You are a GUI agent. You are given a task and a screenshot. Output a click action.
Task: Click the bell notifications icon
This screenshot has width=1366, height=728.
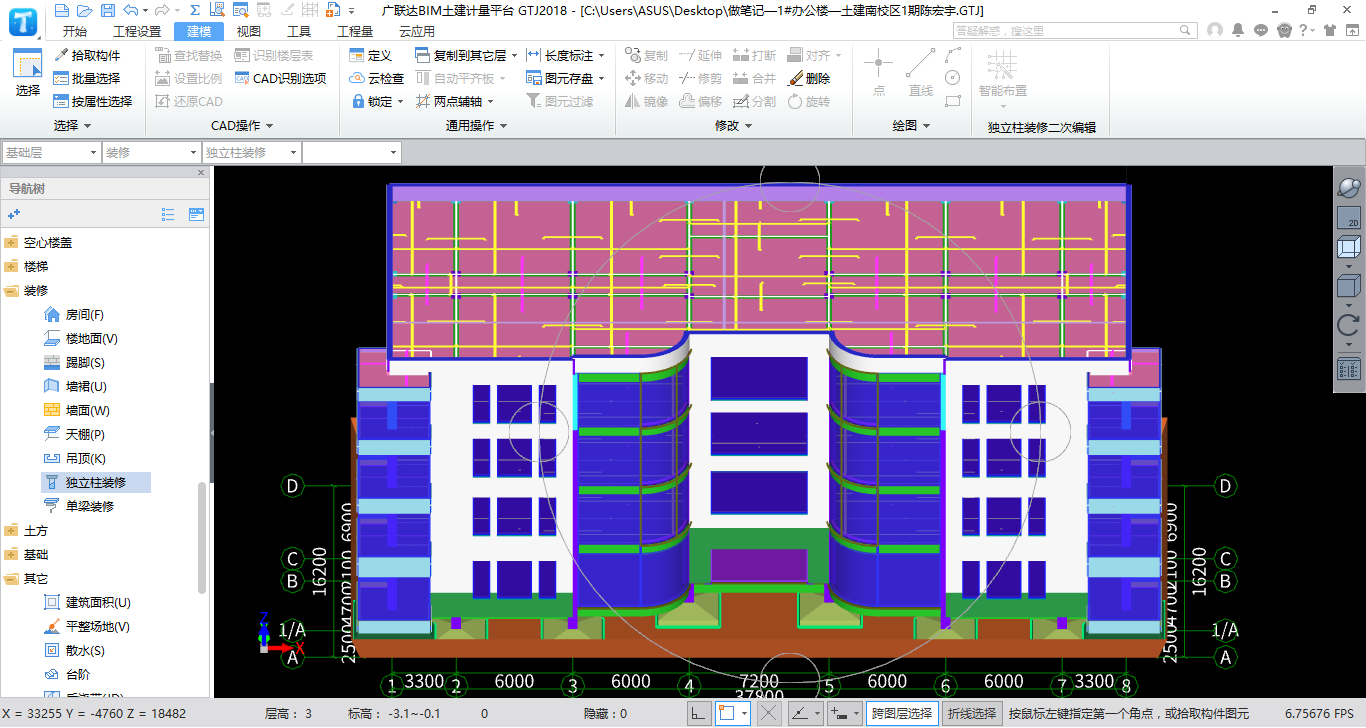[x=1238, y=30]
